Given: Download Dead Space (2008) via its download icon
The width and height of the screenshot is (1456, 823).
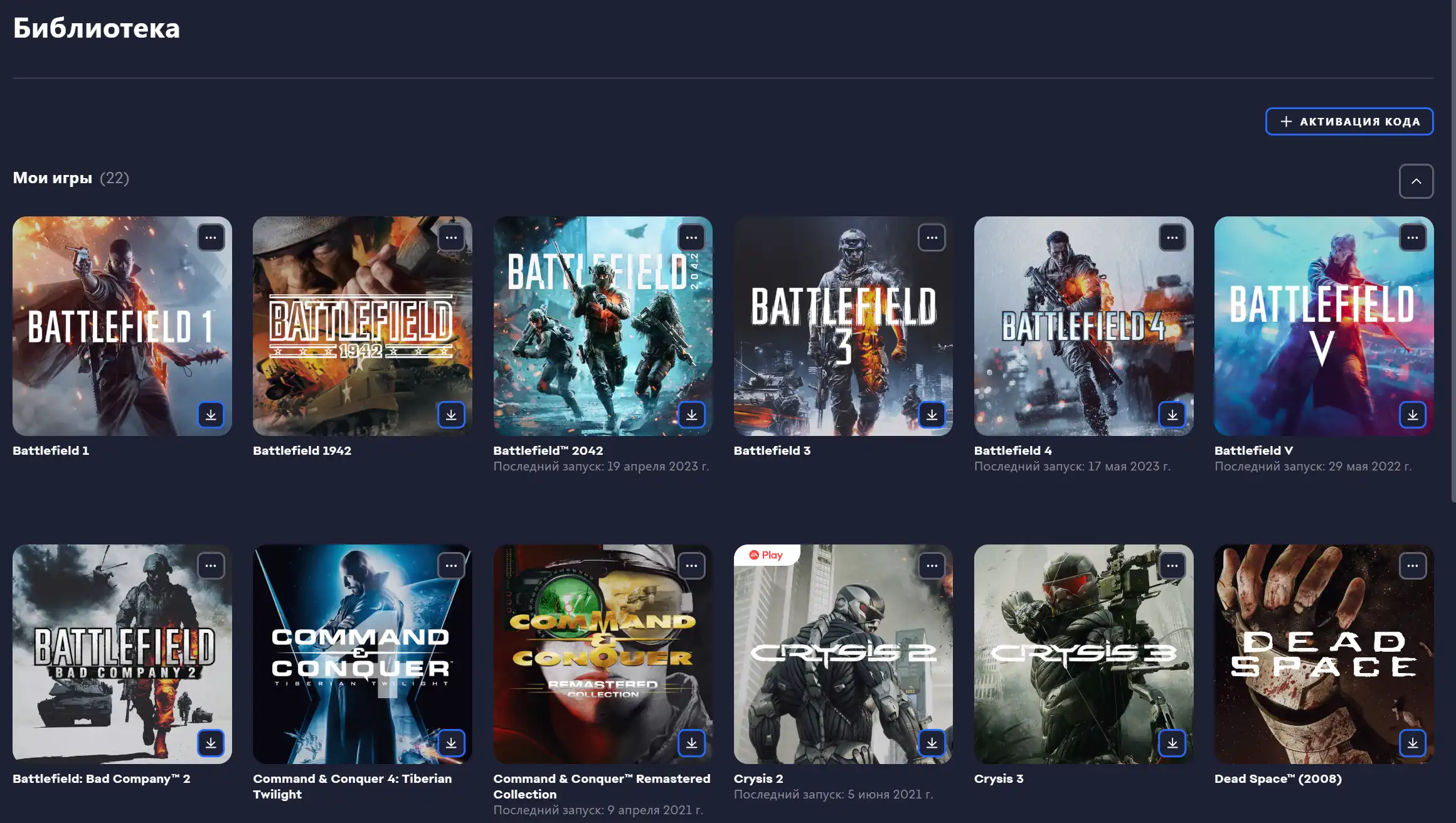Looking at the screenshot, I should click(x=1412, y=743).
